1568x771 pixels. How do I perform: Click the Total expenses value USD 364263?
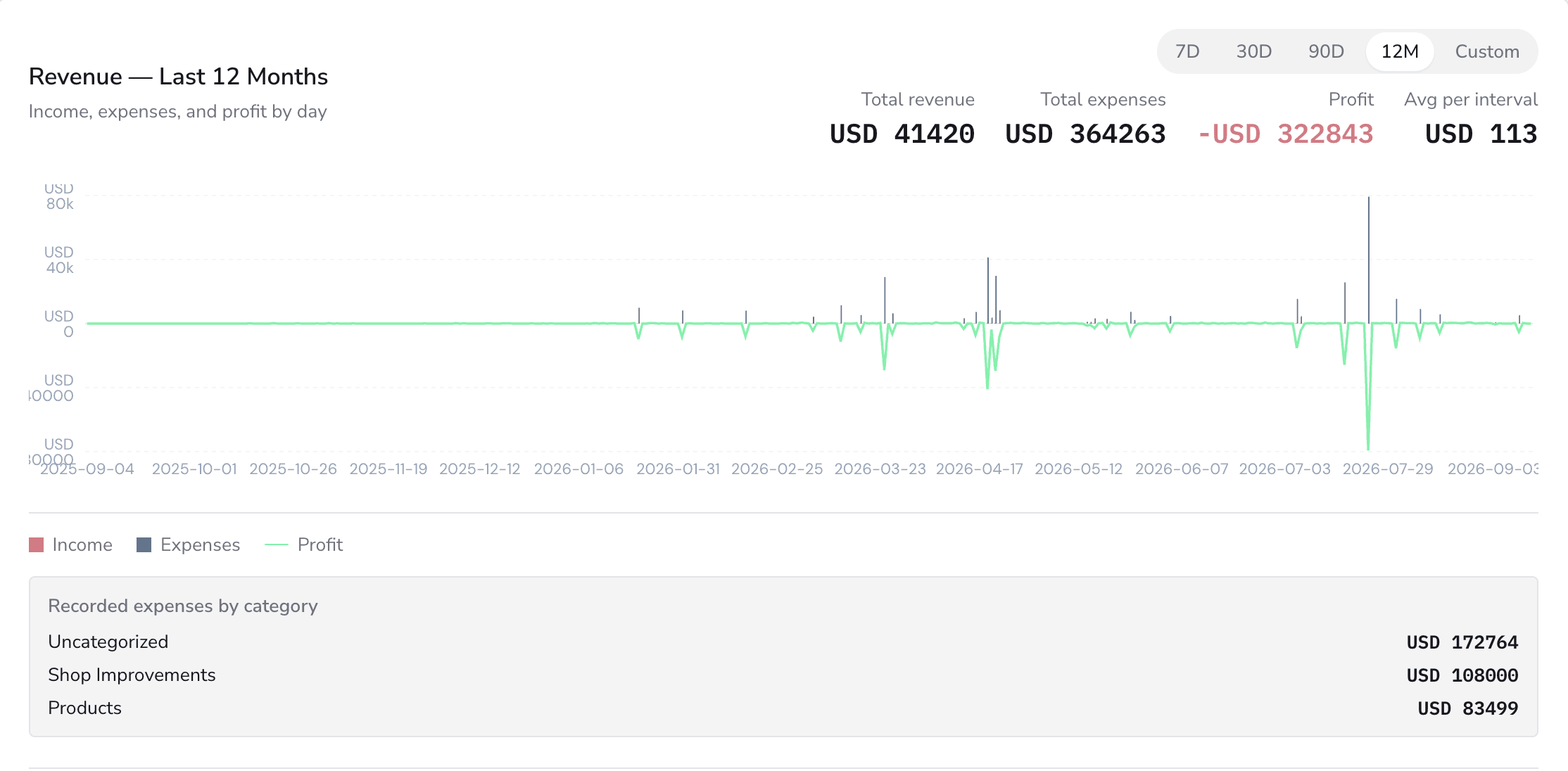[1085, 134]
